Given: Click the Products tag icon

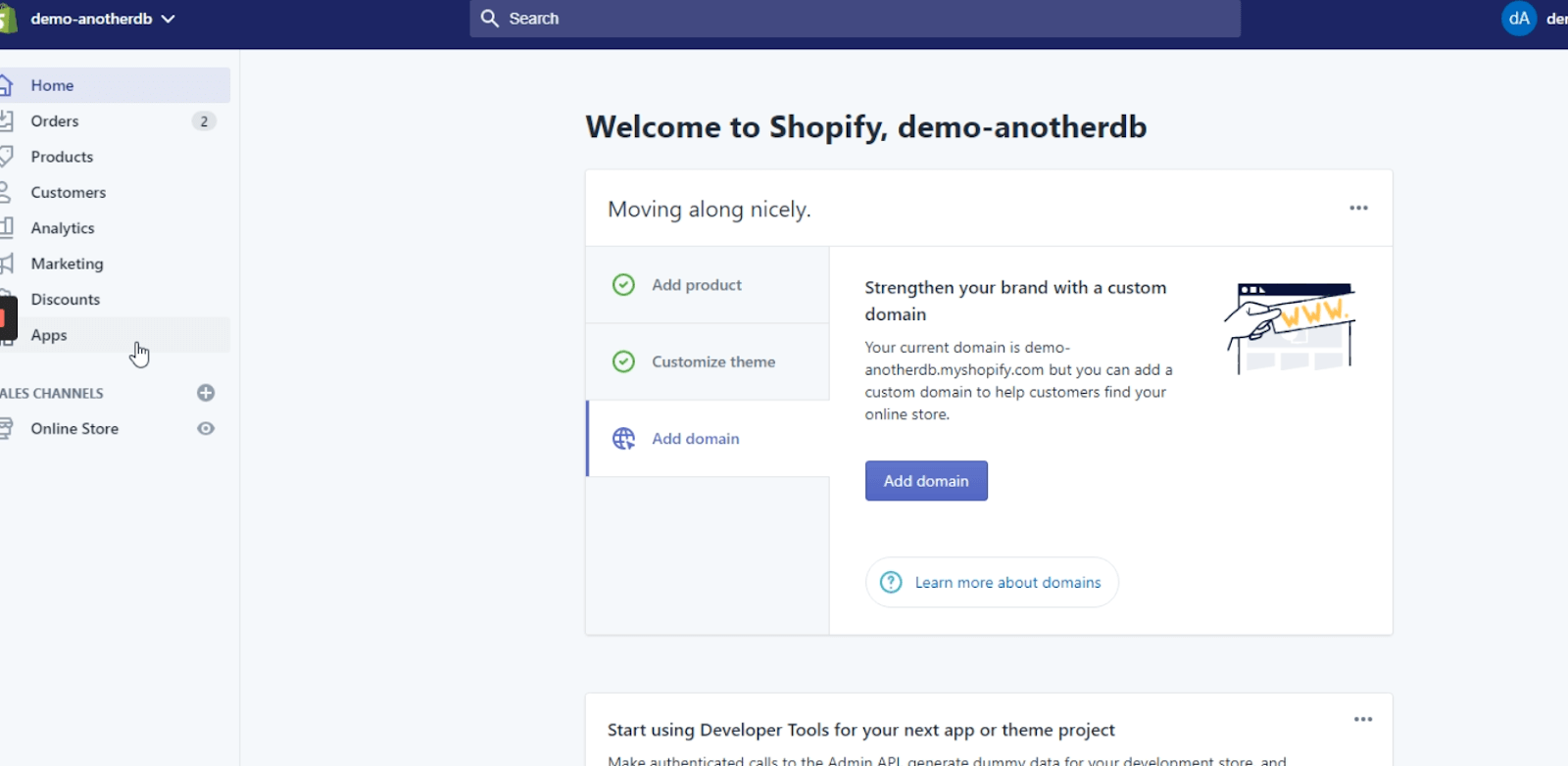Looking at the screenshot, I should coord(5,157).
